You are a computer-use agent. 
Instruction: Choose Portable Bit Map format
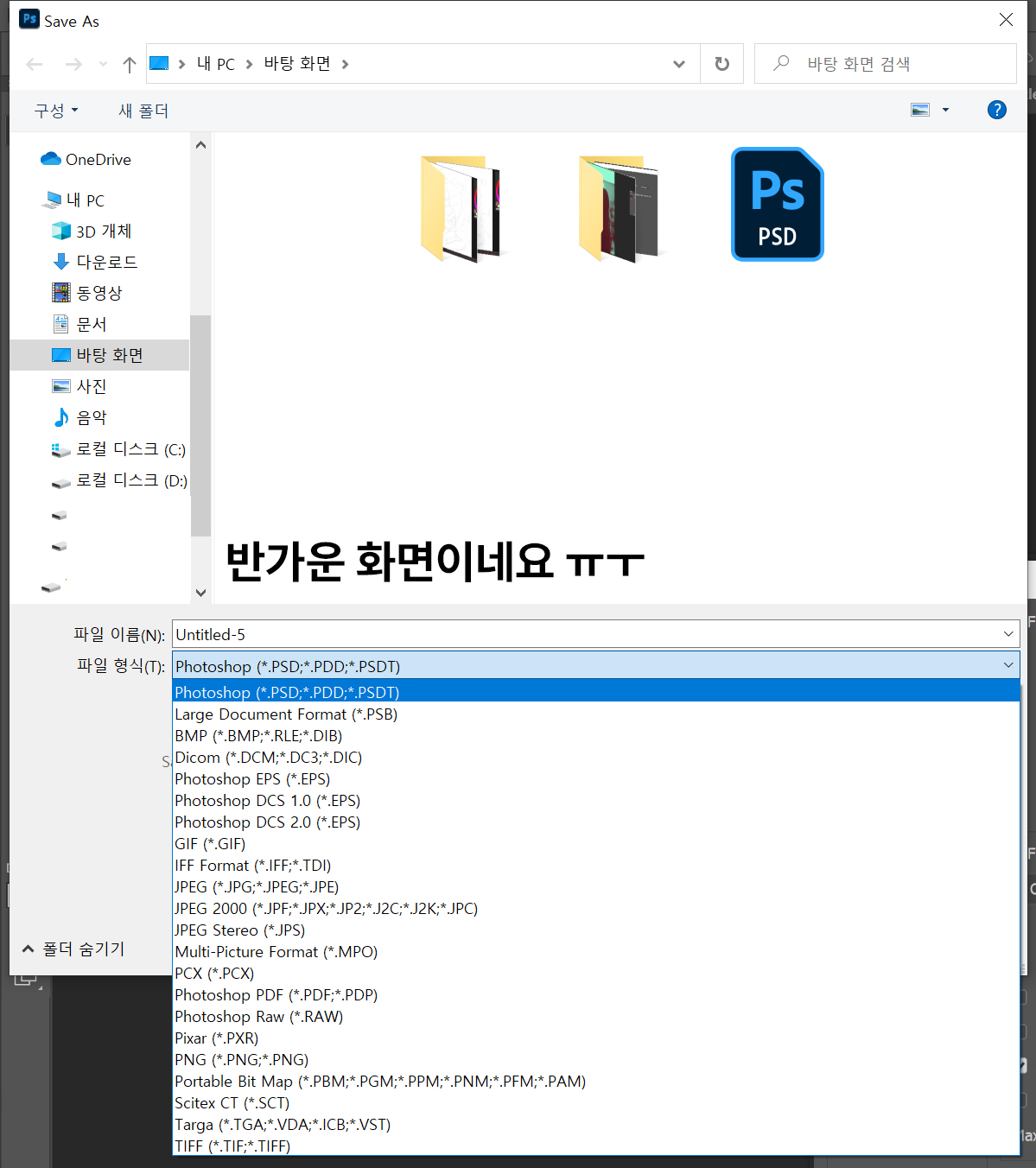[596, 1082]
